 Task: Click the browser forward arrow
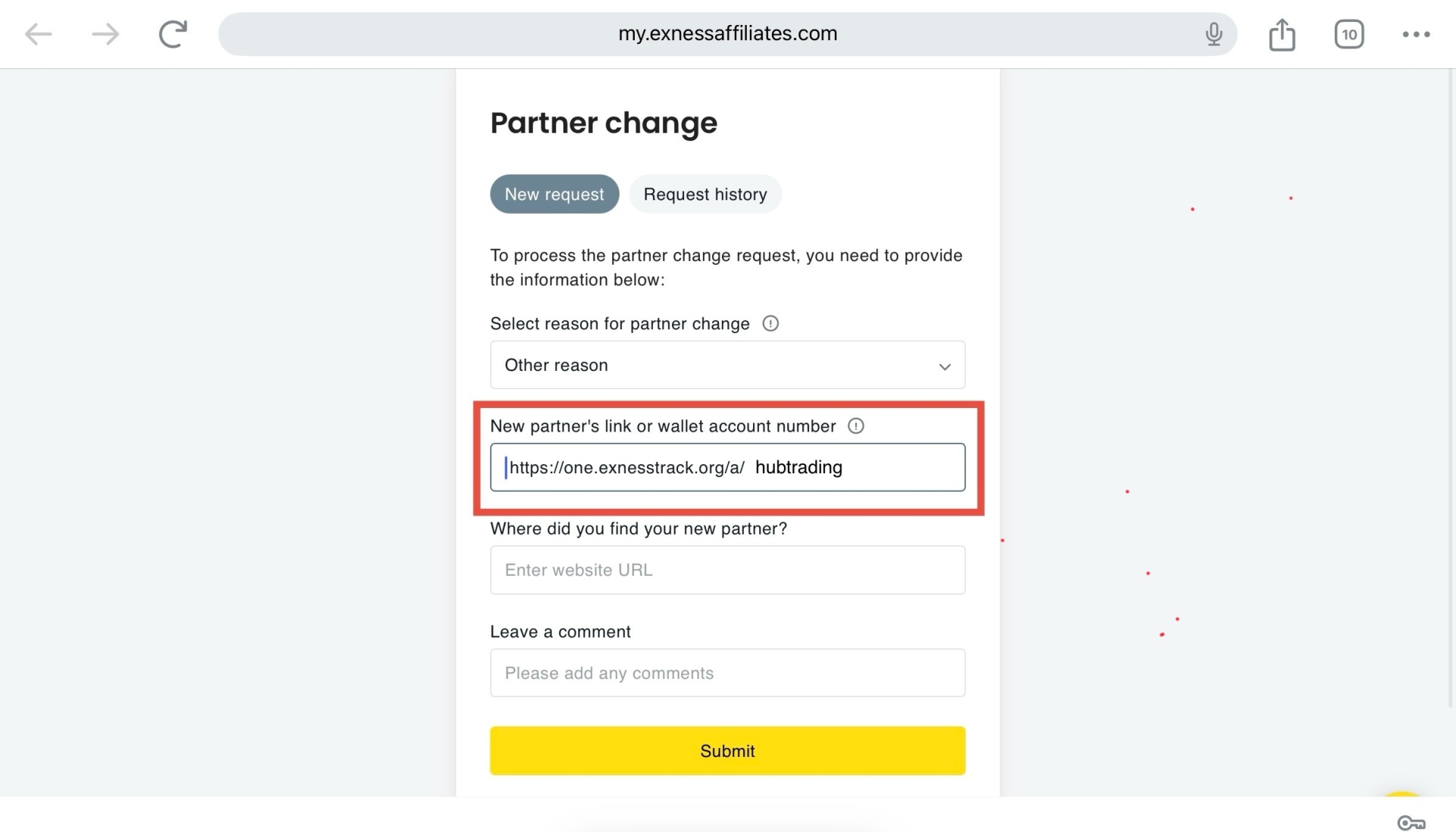click(x=105, y=34)
